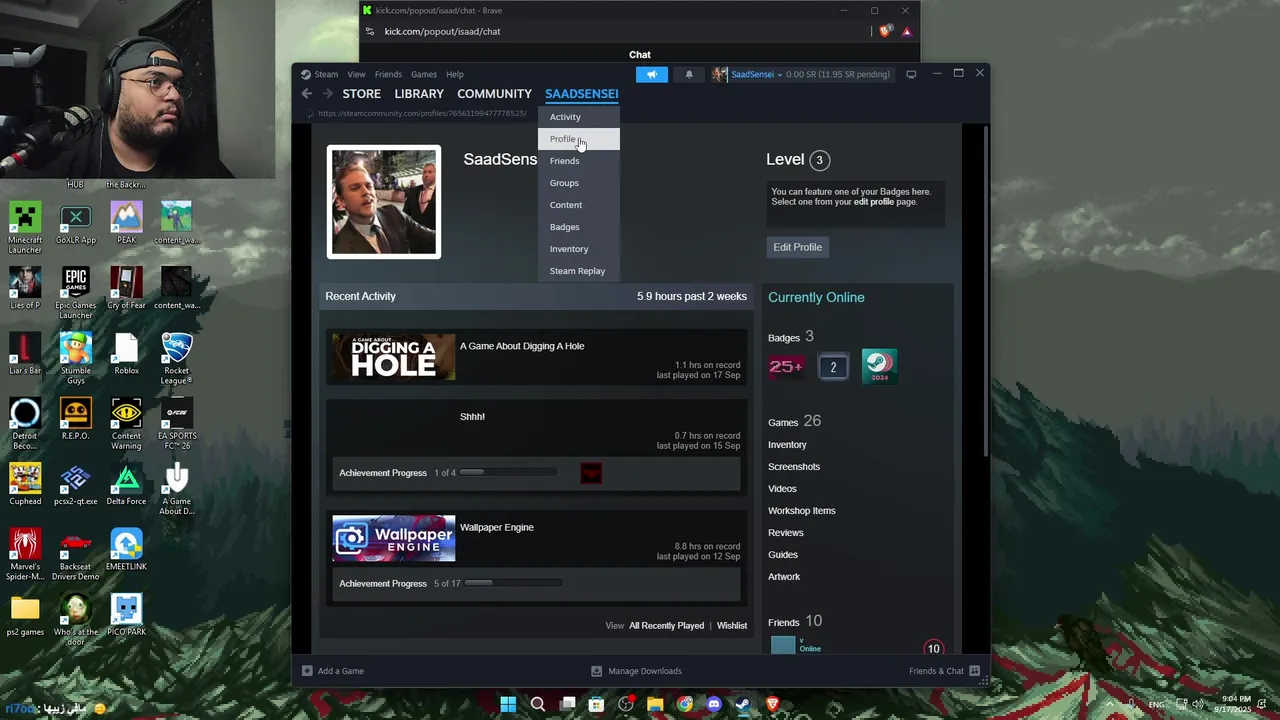Select Steam Replay from dropdown menu
This screenshot has width=1280, height=720.
579,271
